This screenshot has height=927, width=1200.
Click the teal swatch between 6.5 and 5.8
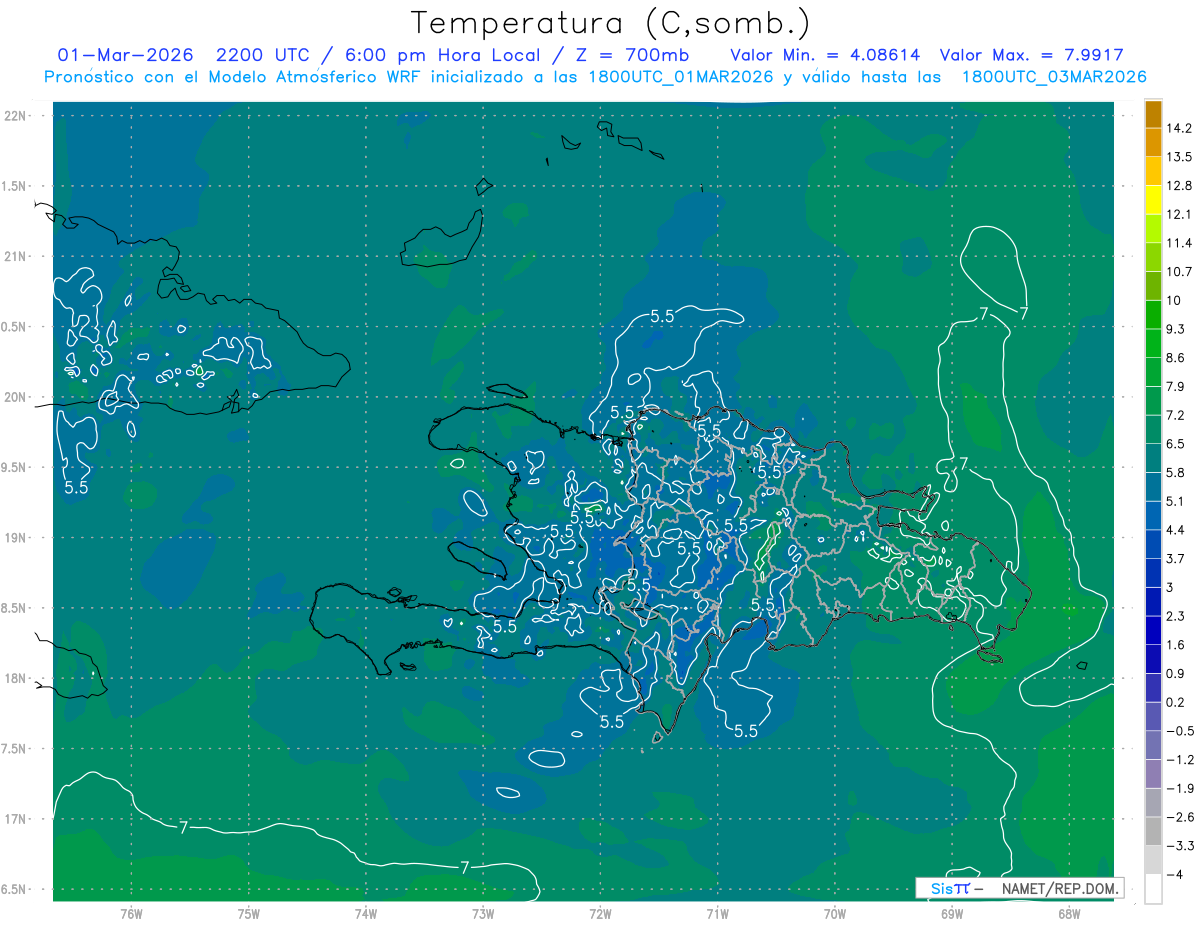[1153, 459]
